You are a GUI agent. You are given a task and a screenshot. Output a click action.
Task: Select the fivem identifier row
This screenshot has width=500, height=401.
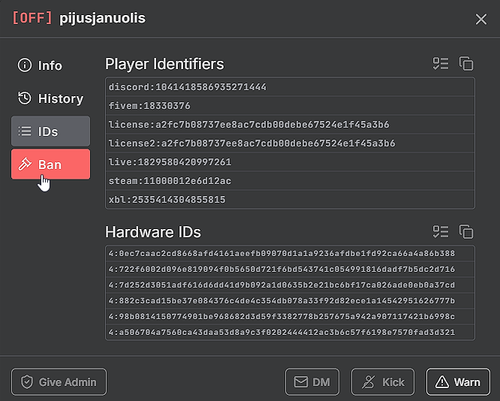pos(290,106)
